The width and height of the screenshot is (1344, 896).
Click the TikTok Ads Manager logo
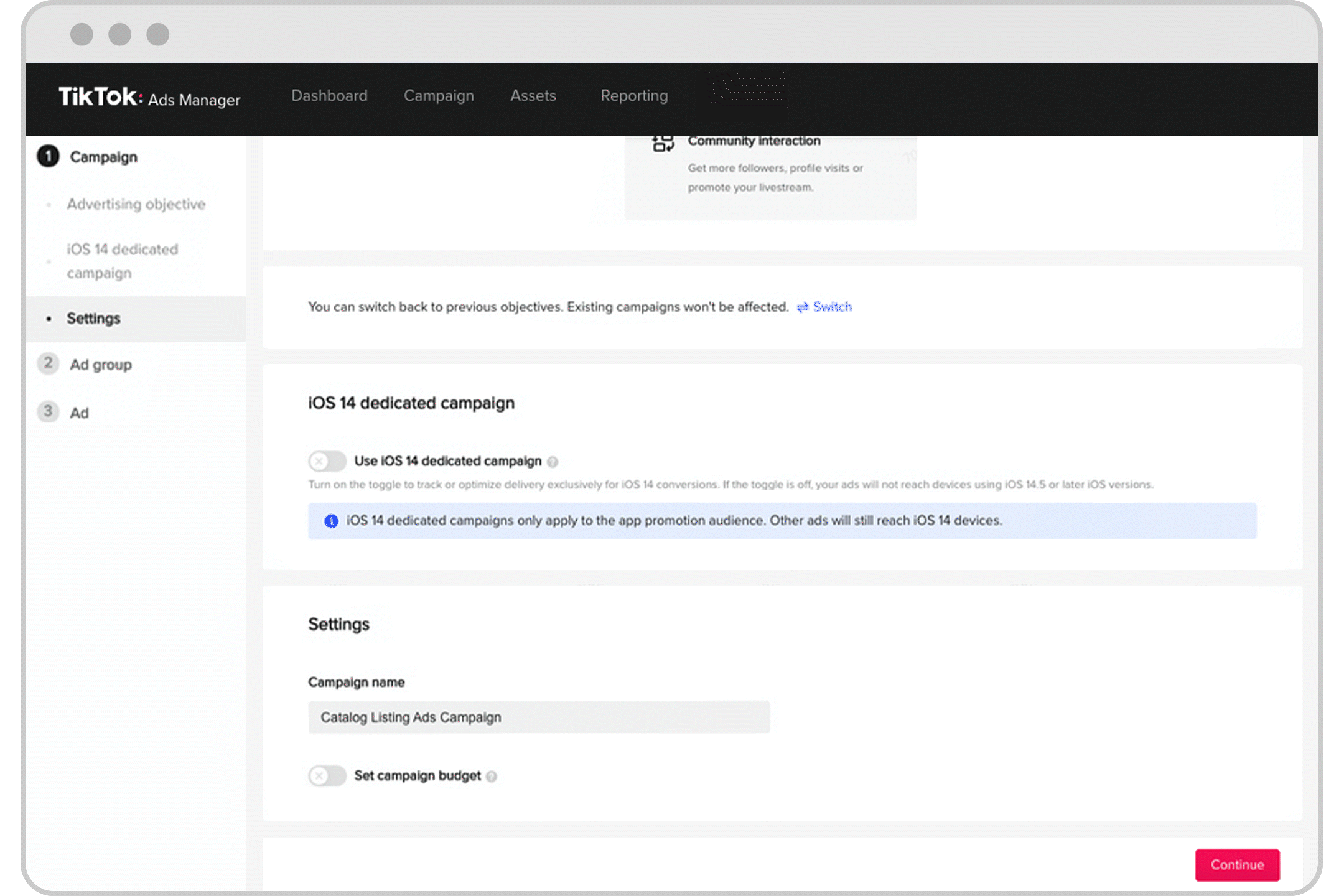149,98
